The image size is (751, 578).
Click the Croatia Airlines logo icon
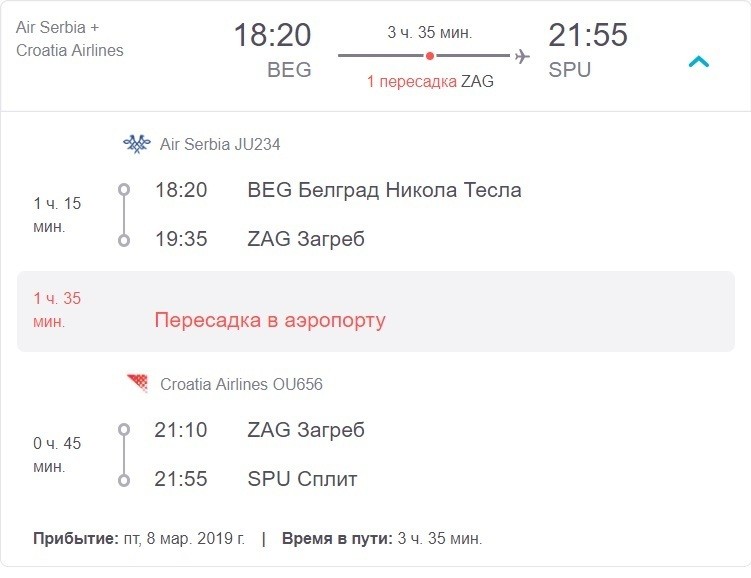(137, 384)
